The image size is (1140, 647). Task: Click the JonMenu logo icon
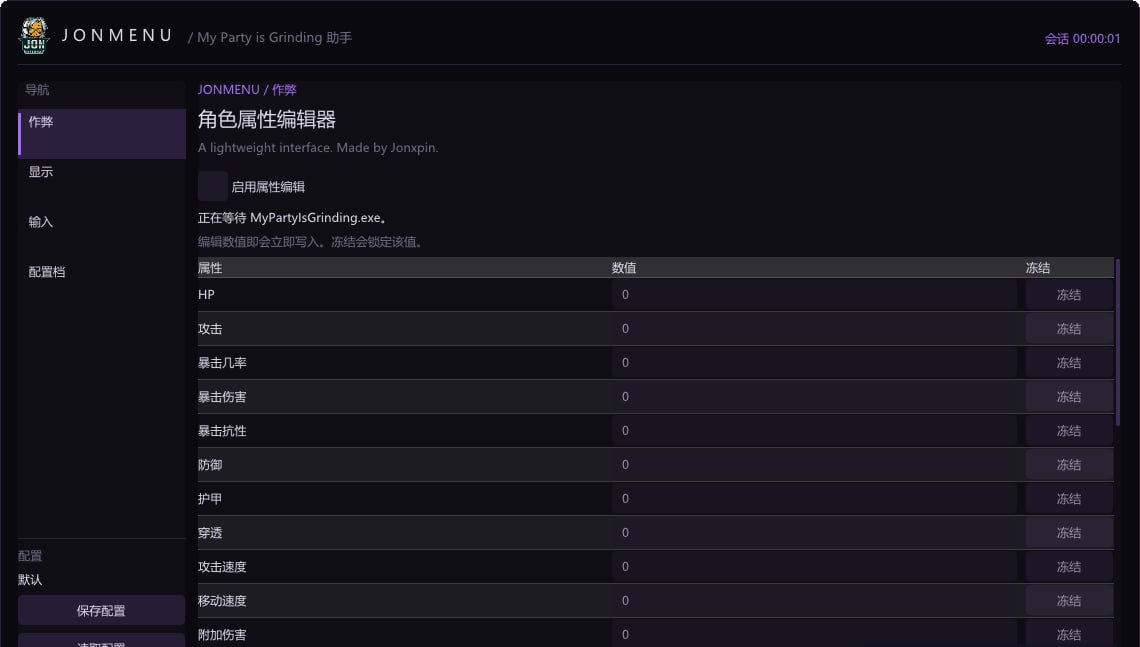(34, 36)
